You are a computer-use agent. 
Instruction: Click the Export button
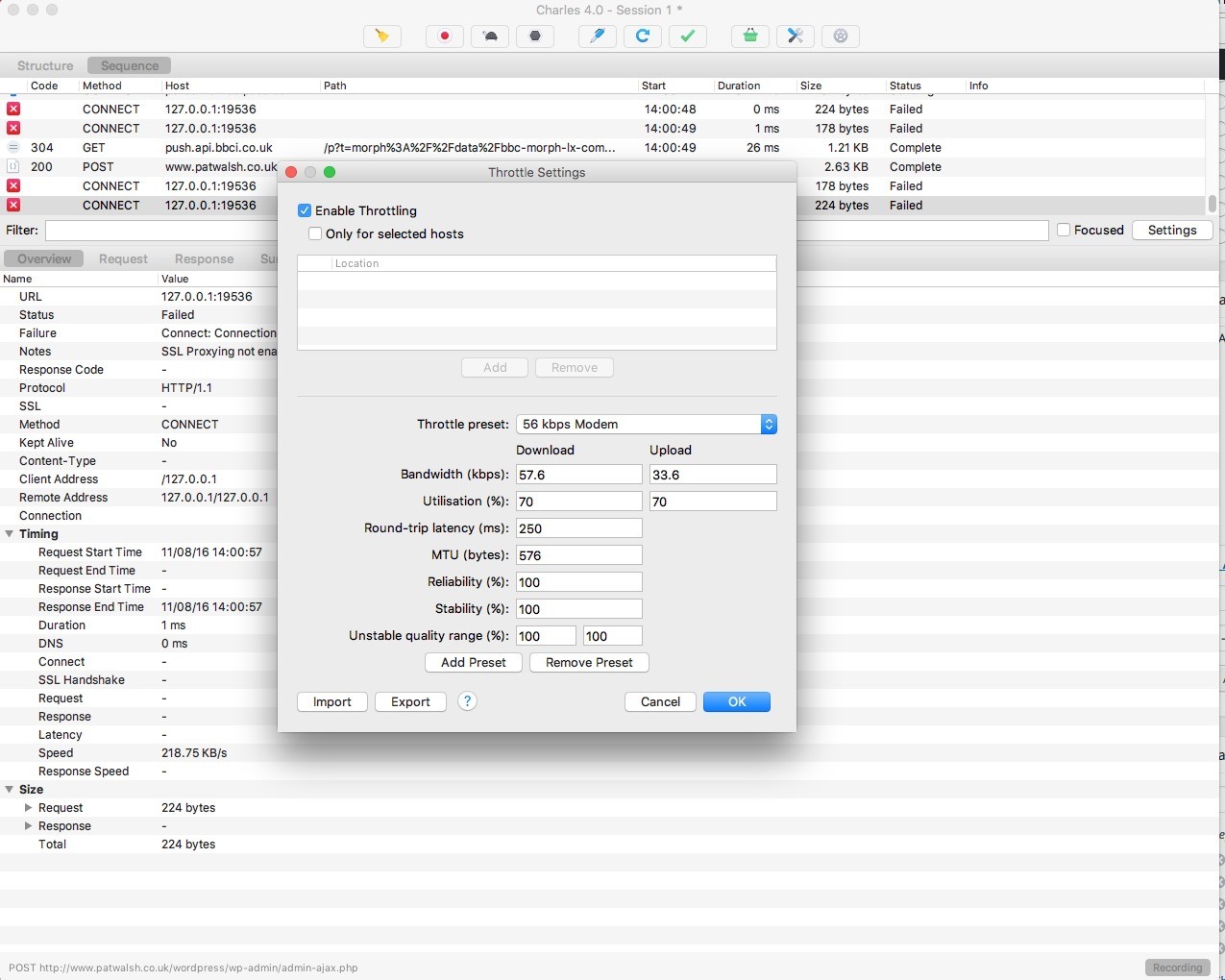pyautogui.click(x=410, y=701)
